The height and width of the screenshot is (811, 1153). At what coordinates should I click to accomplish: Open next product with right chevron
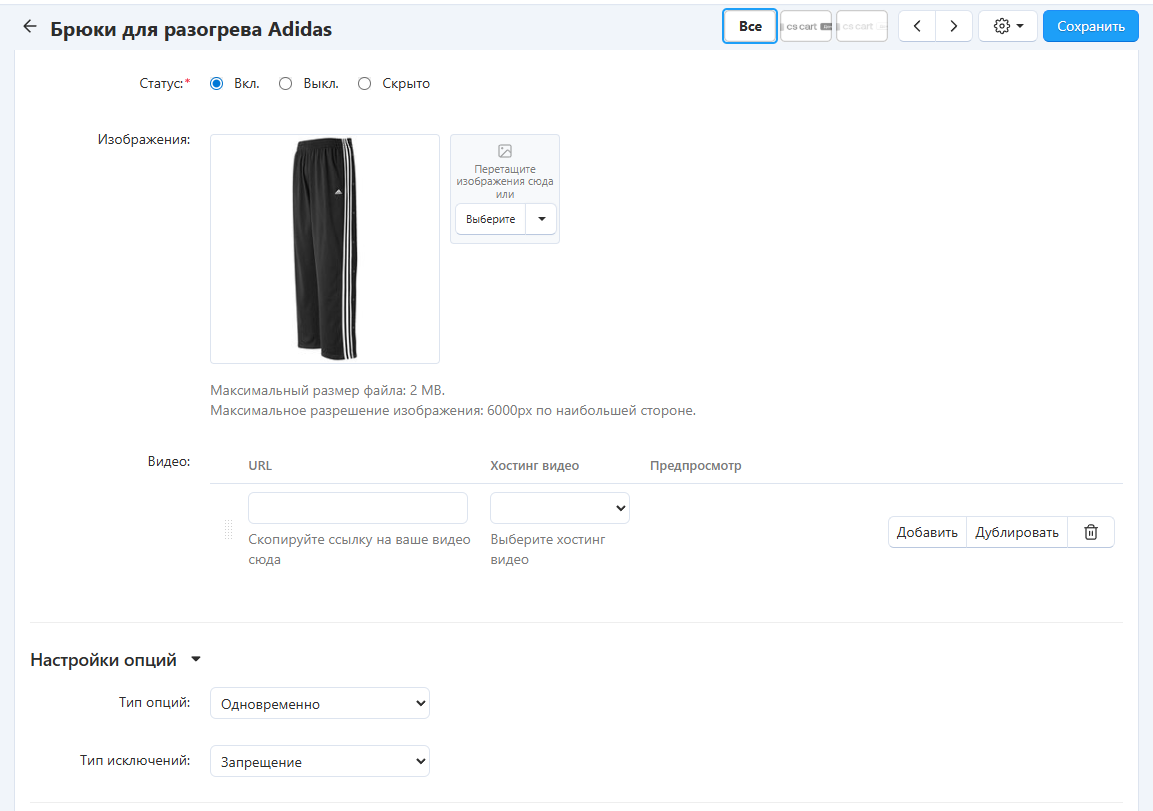(954, 26)
